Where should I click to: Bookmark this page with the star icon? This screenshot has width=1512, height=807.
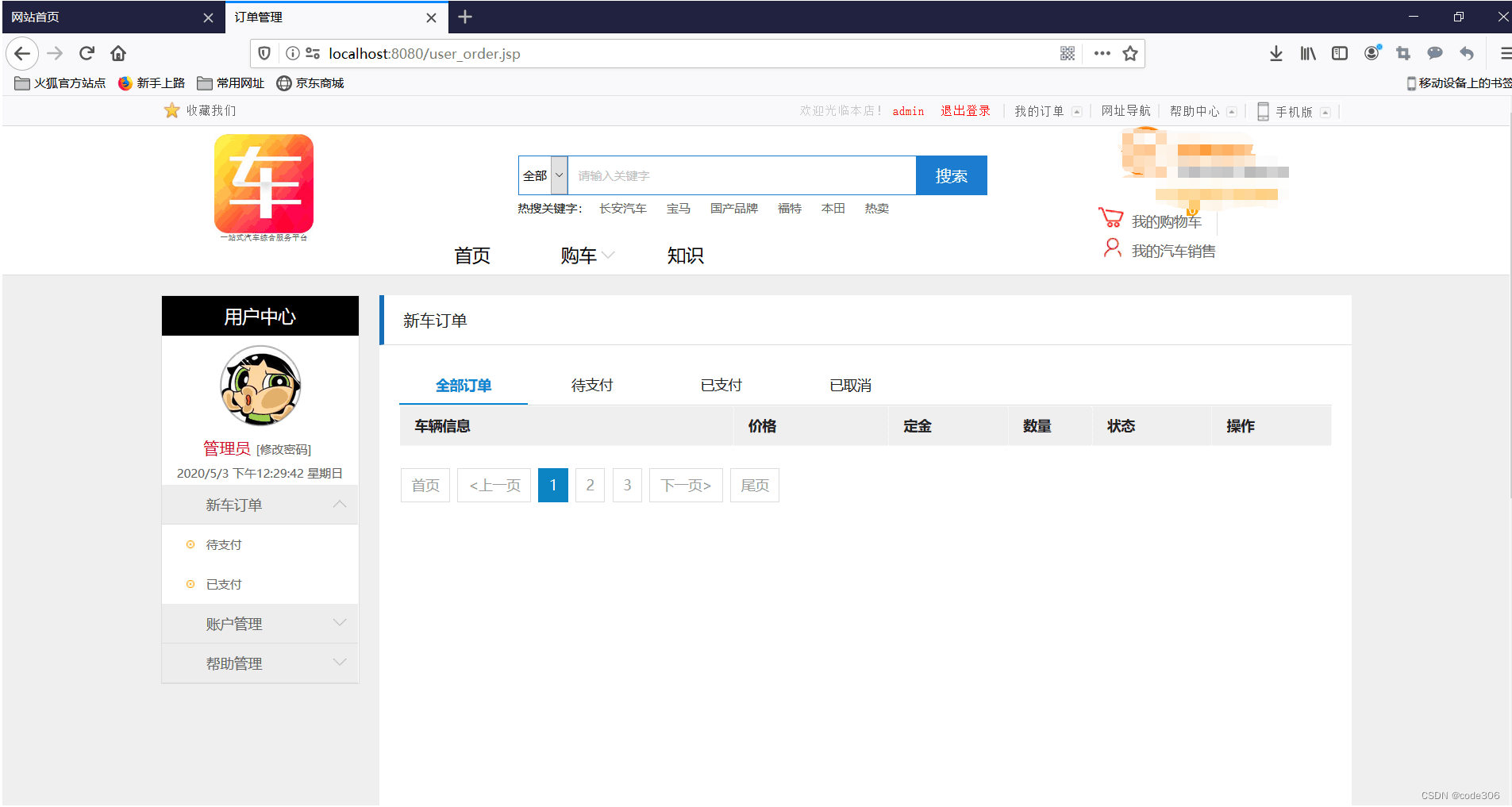point(1130,53)
